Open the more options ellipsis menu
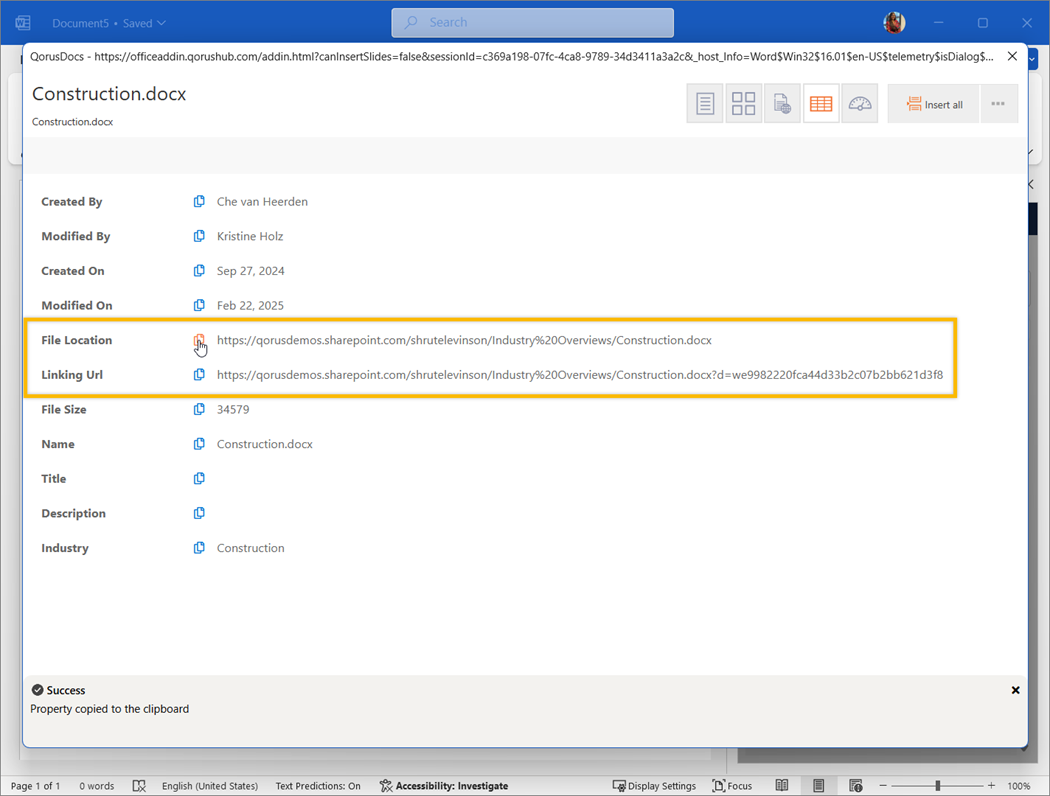 pos(998,104)
